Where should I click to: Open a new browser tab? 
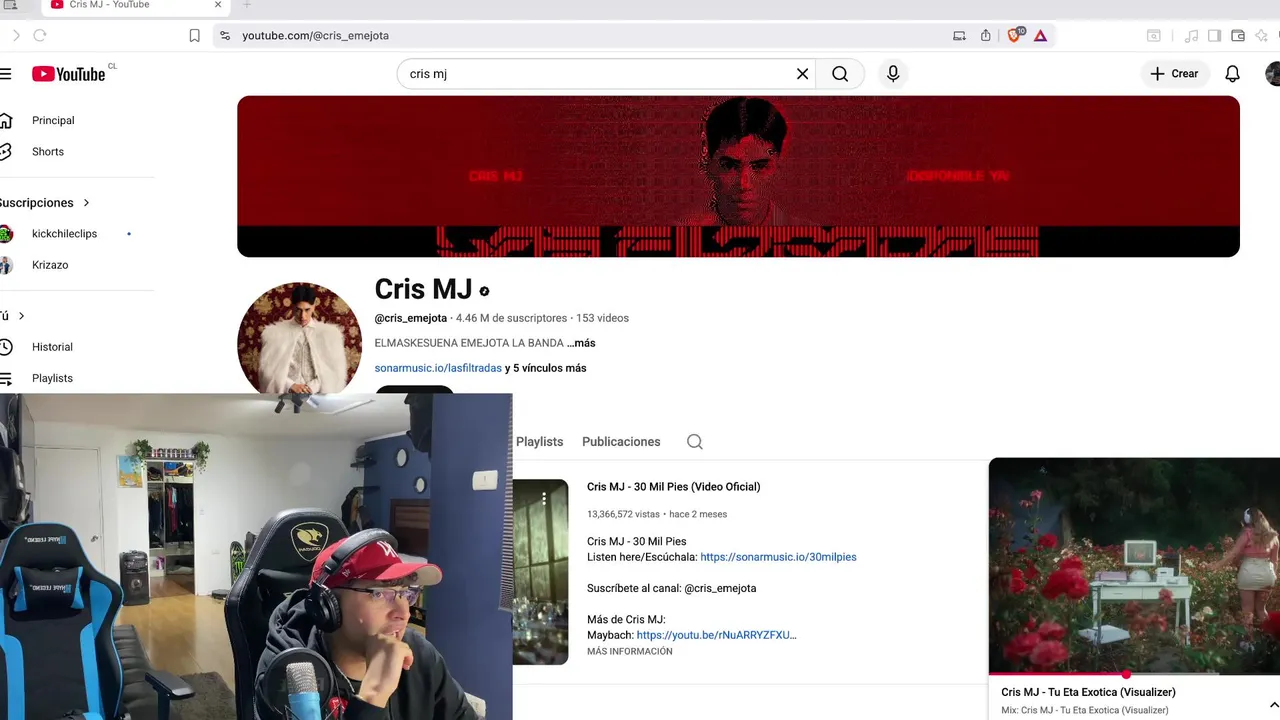click(x=247, y=5)
